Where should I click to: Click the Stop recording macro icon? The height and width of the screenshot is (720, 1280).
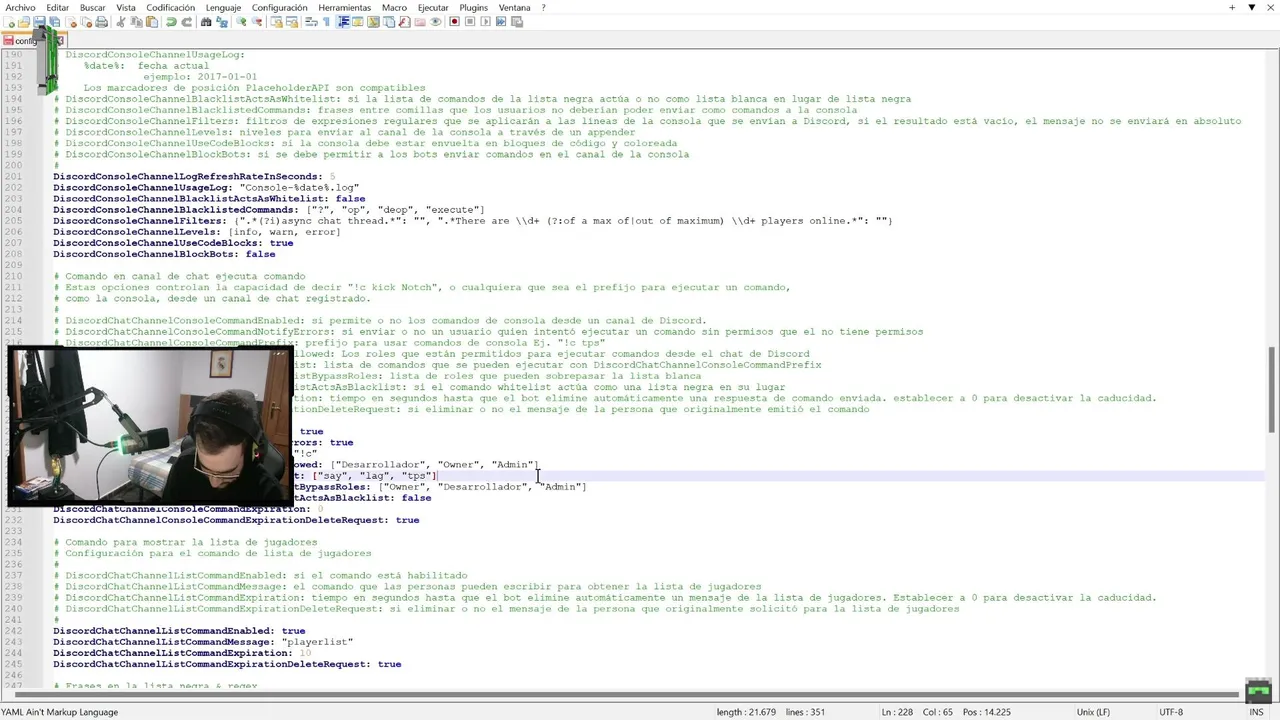[x=470, y=21]
